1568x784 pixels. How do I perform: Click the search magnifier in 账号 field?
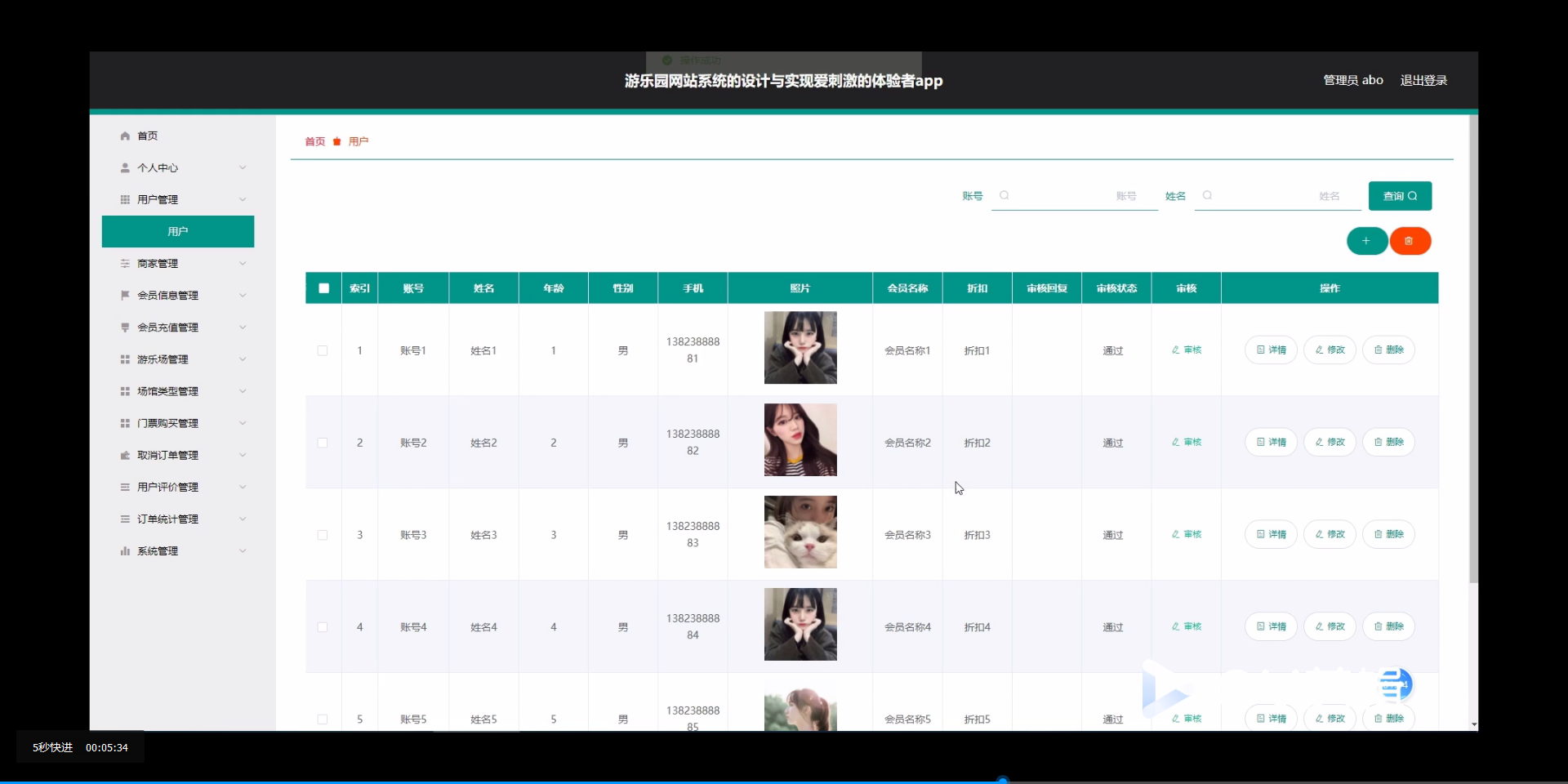(x=1005, y=196)
